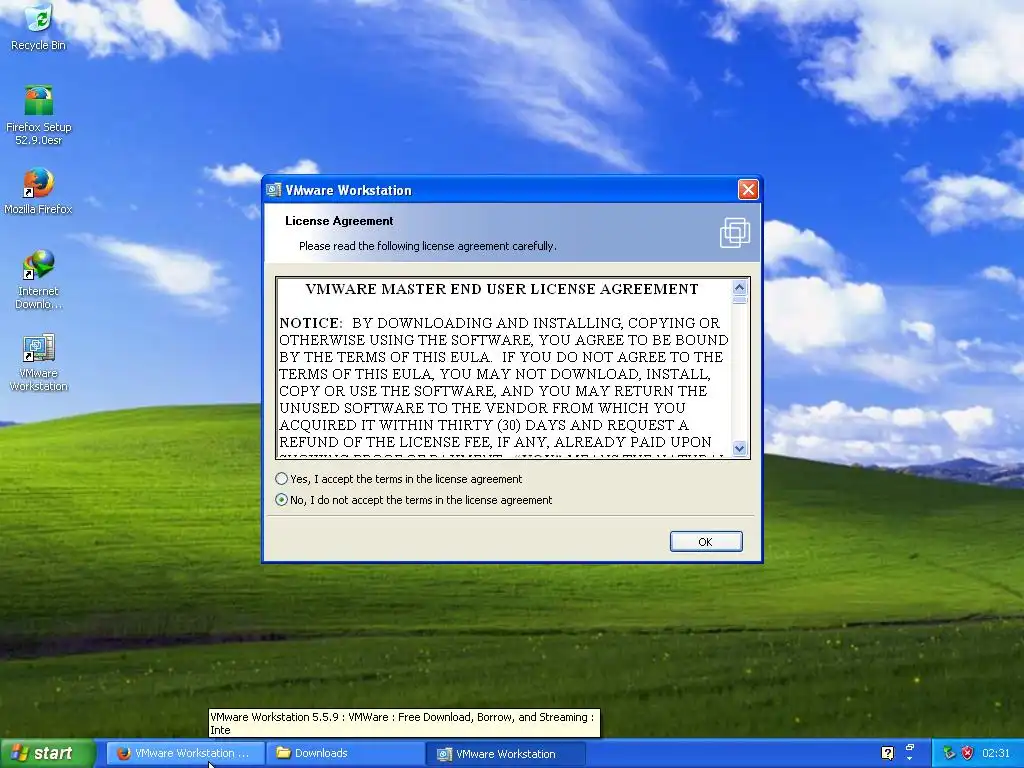This screenshot has height=768, width=1024.
Task: Click the language bar help icon in the taskbar
Action: click(887, 753)
